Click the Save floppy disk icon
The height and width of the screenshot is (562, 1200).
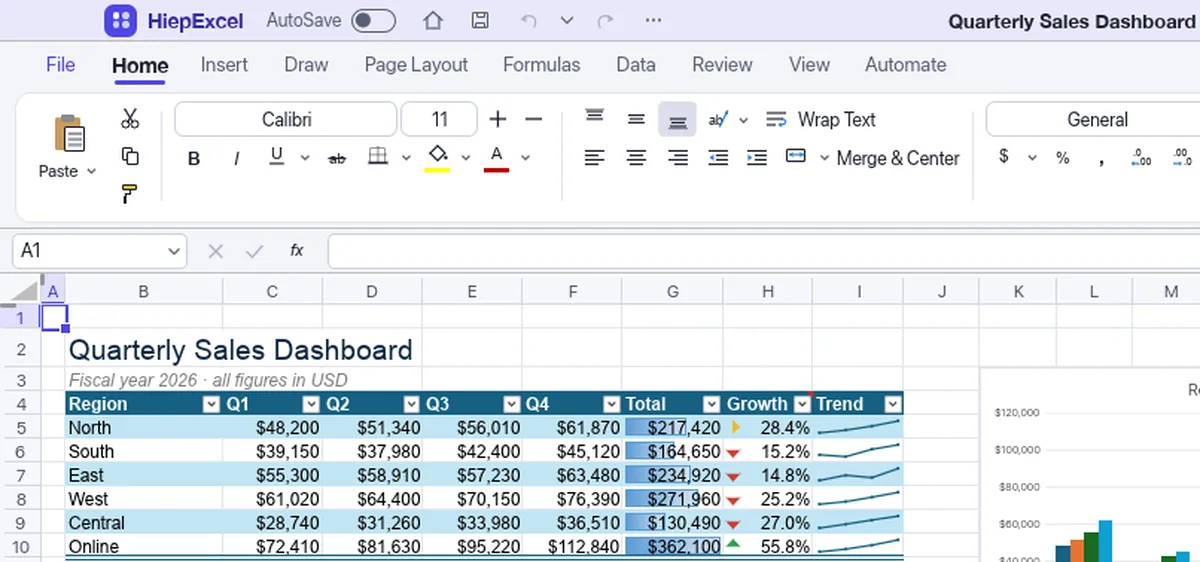(480, 20)
